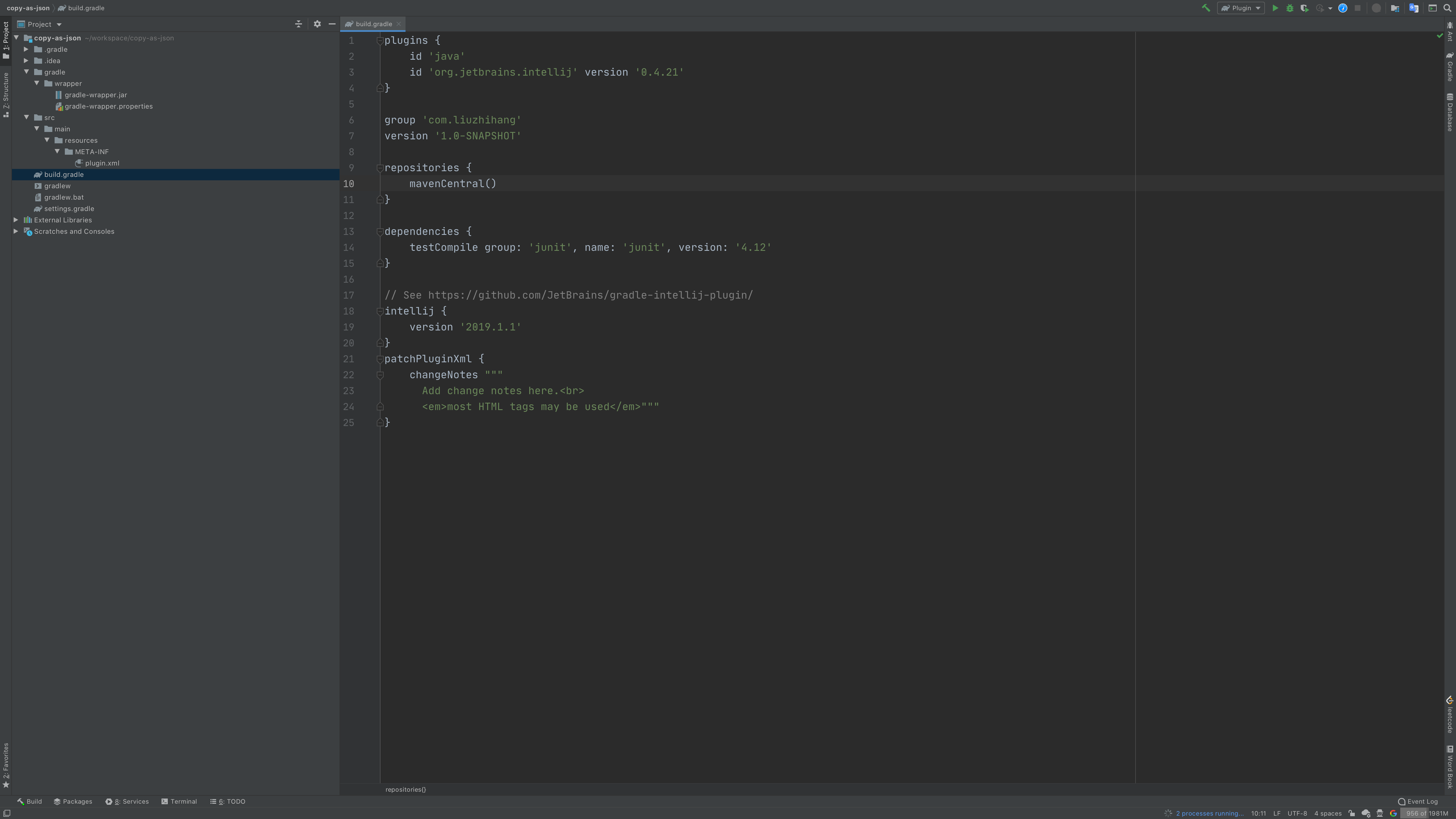Open the Database tool window

pyautogui.click(x=1450, y=113)
